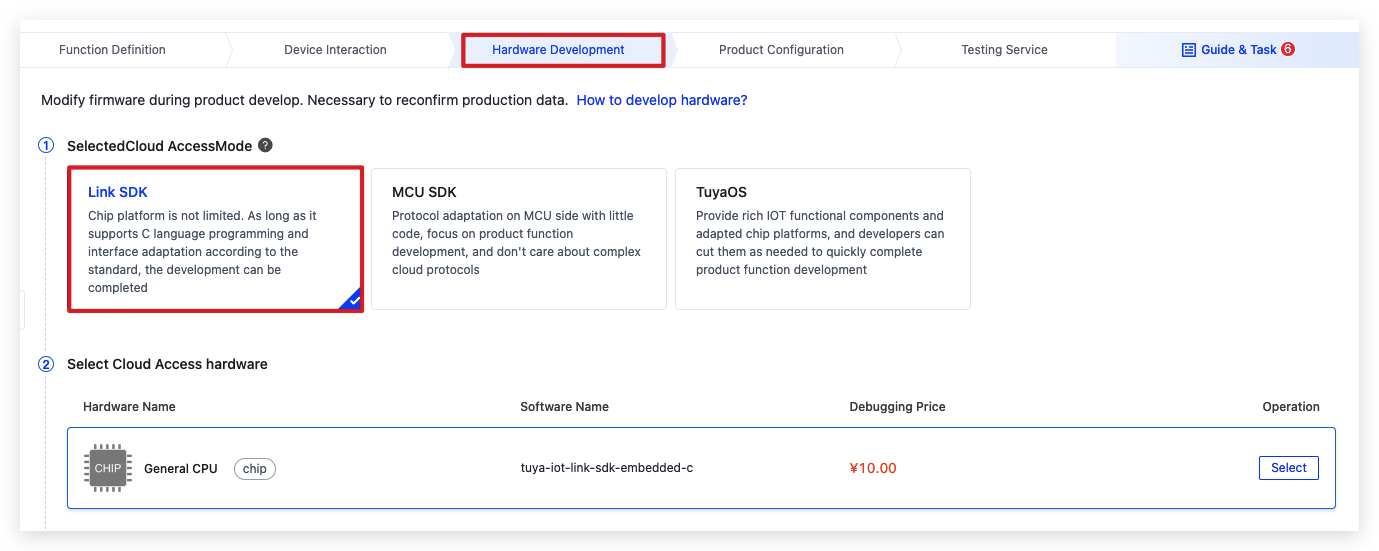This screenshot has width=1379, height=551.
Task: Switch to the Testing Service step
Action: point(1004,50)
